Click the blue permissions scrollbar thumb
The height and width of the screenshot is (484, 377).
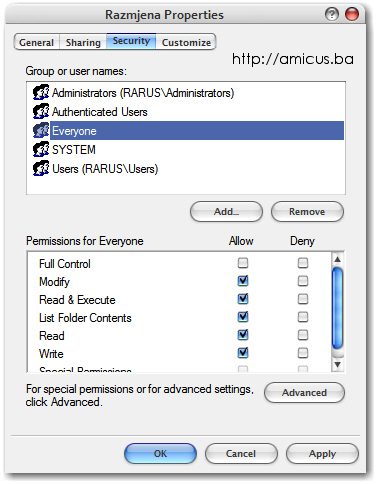[x=338, y=308]
